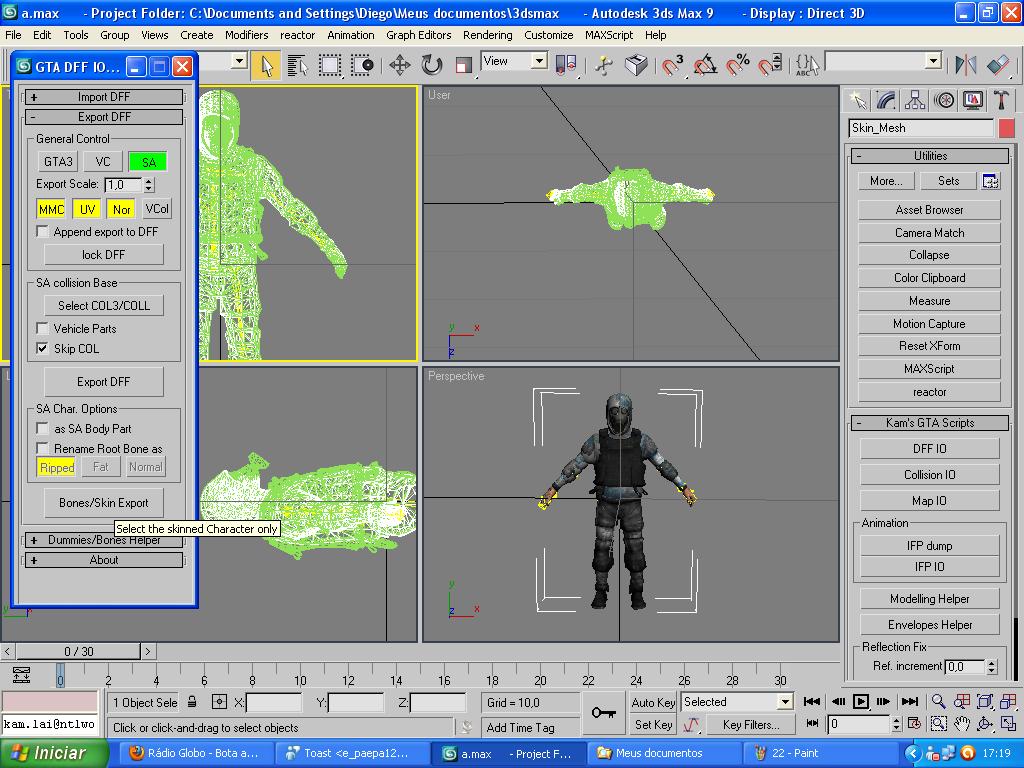Expand the Import DFF rollout
Image resolution: width=1024 pixels, height=768 pixels.
click(104, 97)
